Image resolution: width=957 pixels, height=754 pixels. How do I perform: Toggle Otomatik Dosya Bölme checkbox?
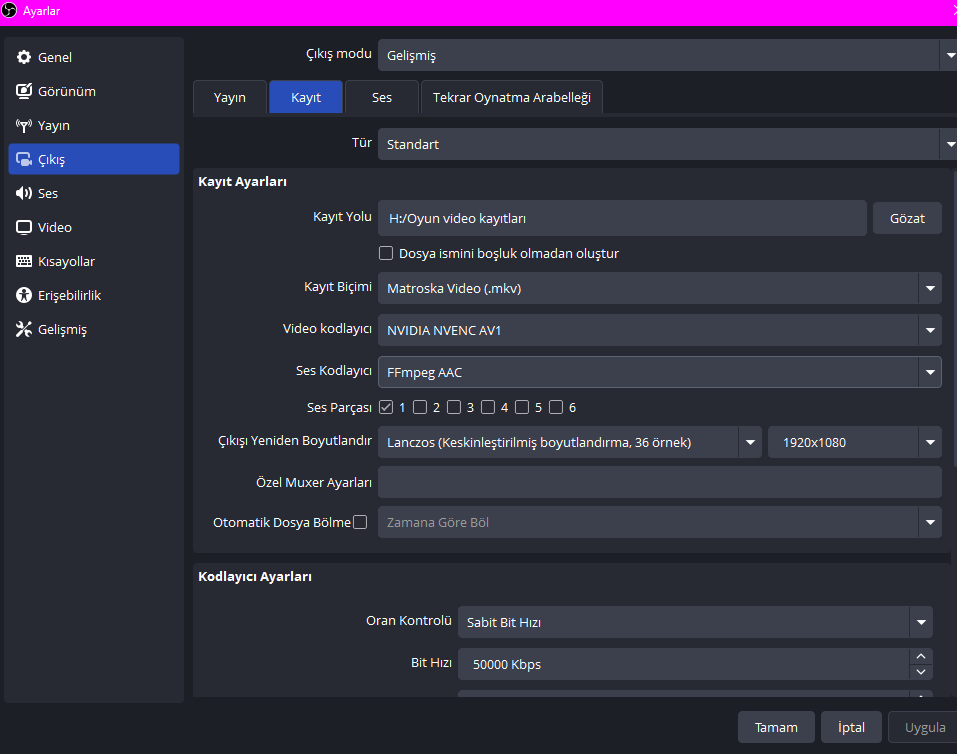point(360,522)
